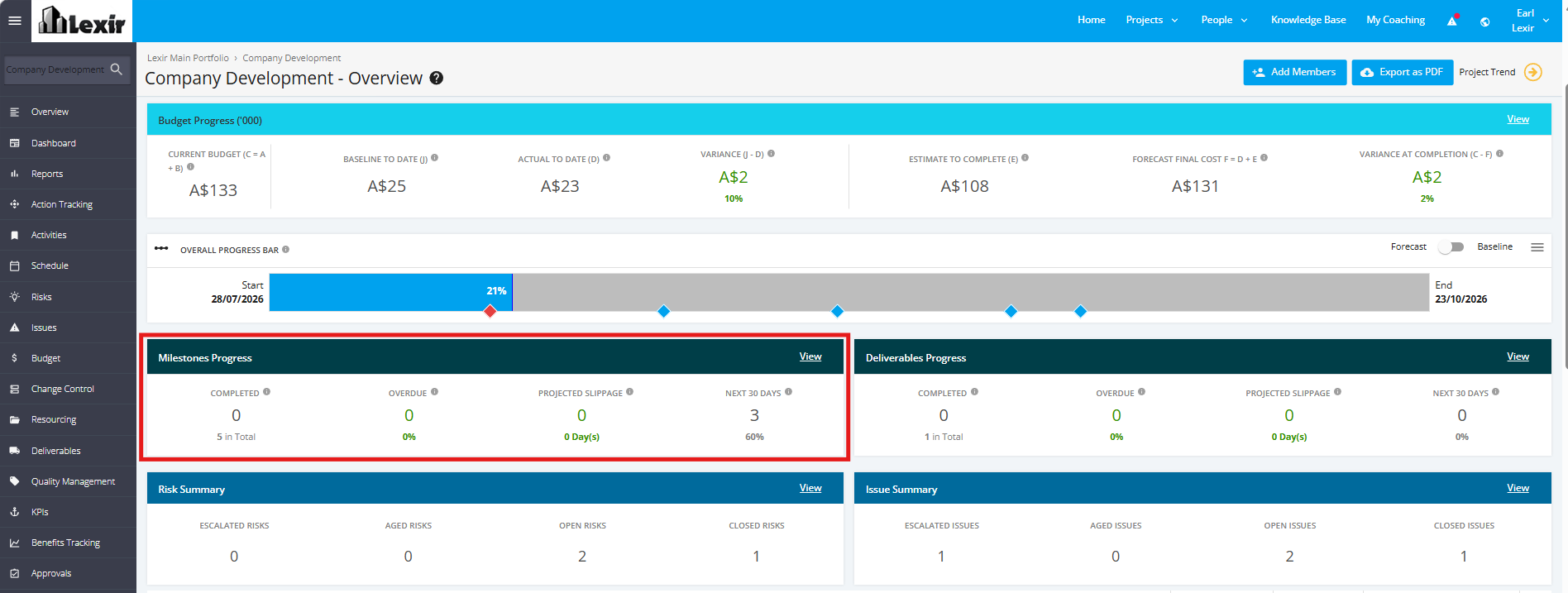Click View link in Risk Summary
Viewport: 1568px width, 593px height.
click(810, 488)
